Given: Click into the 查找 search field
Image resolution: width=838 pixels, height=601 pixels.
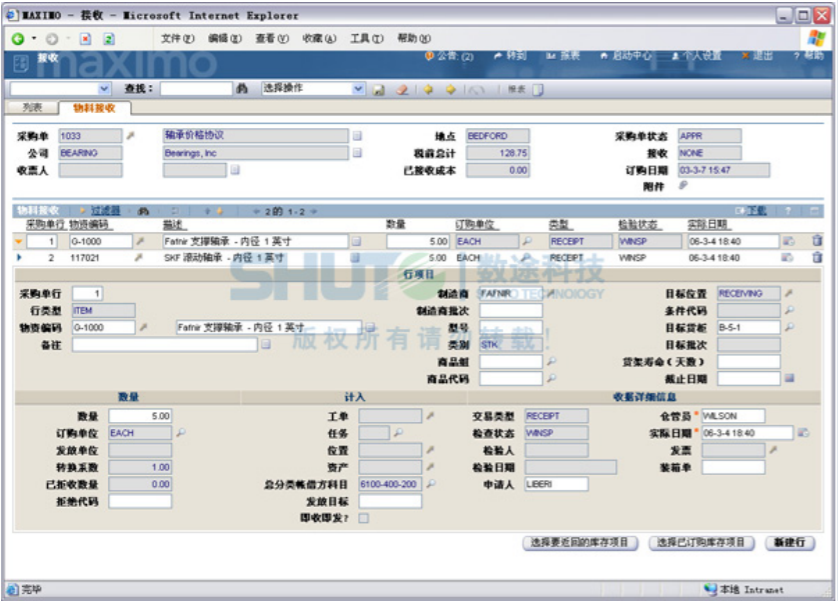Looking at the screenshot, I should [x=196, y=89].
